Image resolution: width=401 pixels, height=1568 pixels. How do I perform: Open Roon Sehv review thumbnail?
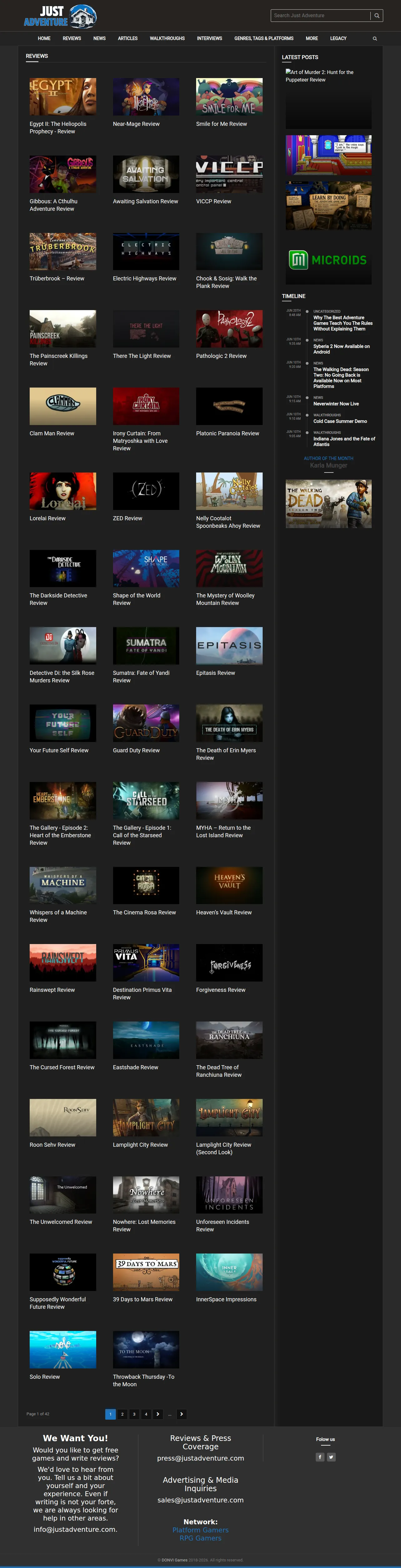pos(63,1118)
